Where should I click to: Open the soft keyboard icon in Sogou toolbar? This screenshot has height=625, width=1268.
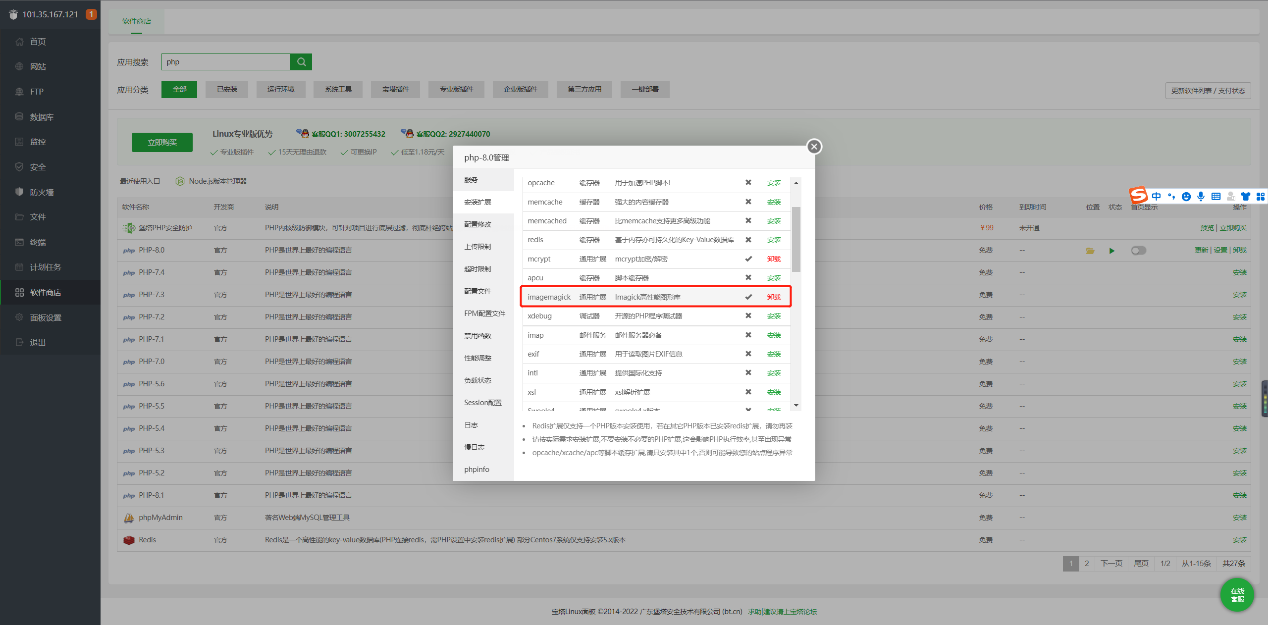click(x=1216, y=196)
